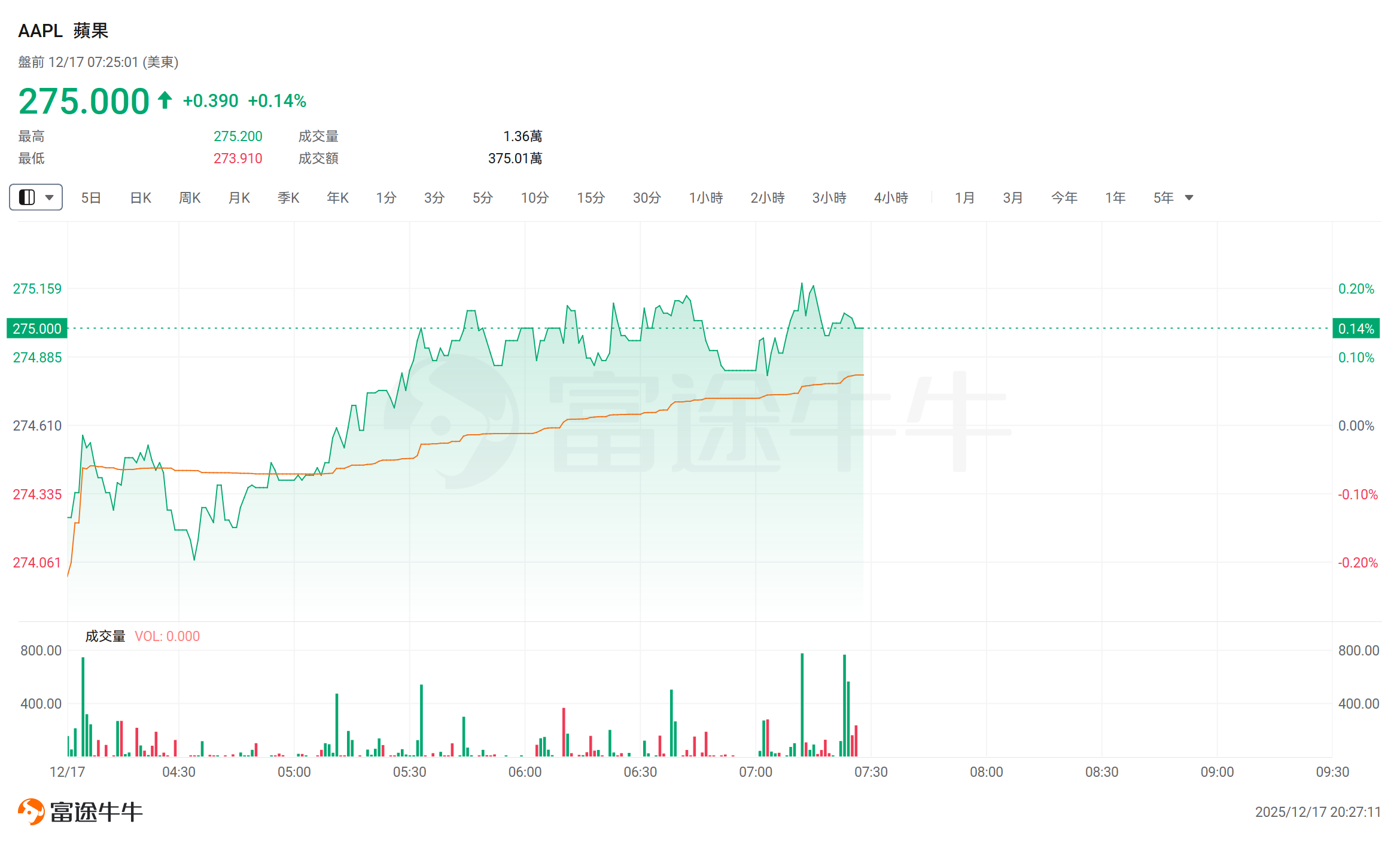Click the 成交量 volume indicator label

pyautogui.click(x=105, y=636)
